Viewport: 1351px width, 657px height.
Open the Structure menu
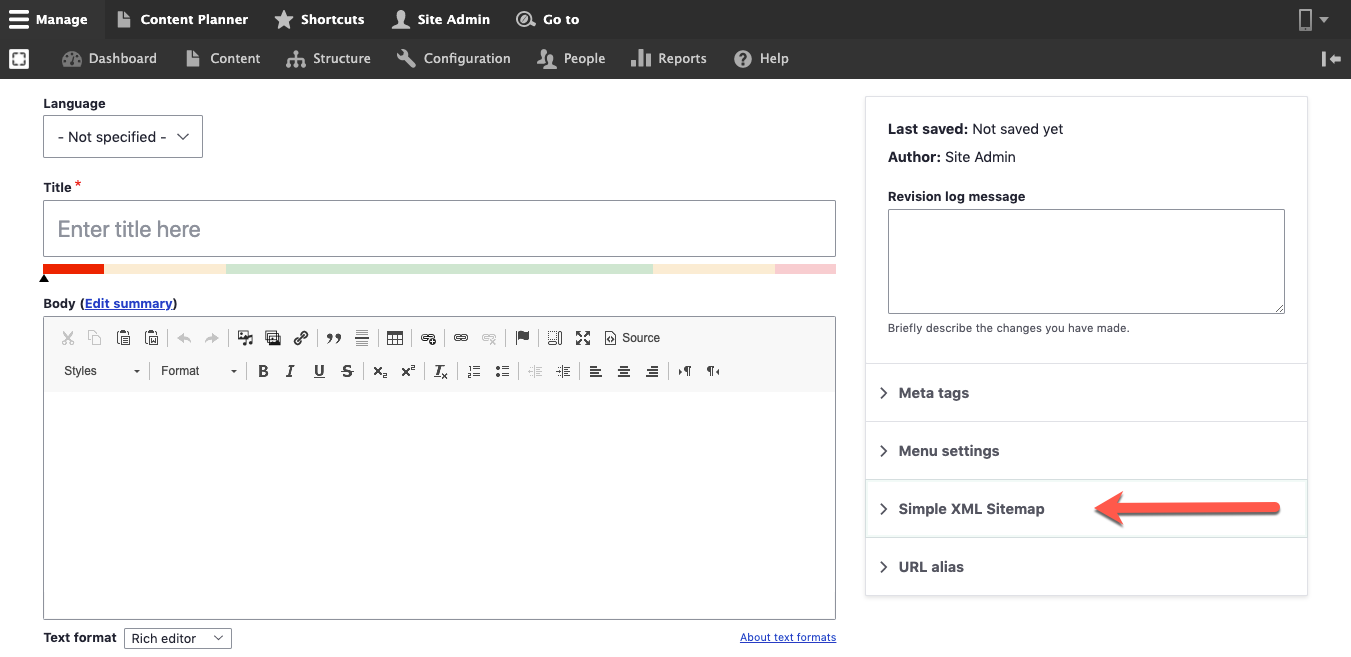pyautogui.click(x=328, y=59)
